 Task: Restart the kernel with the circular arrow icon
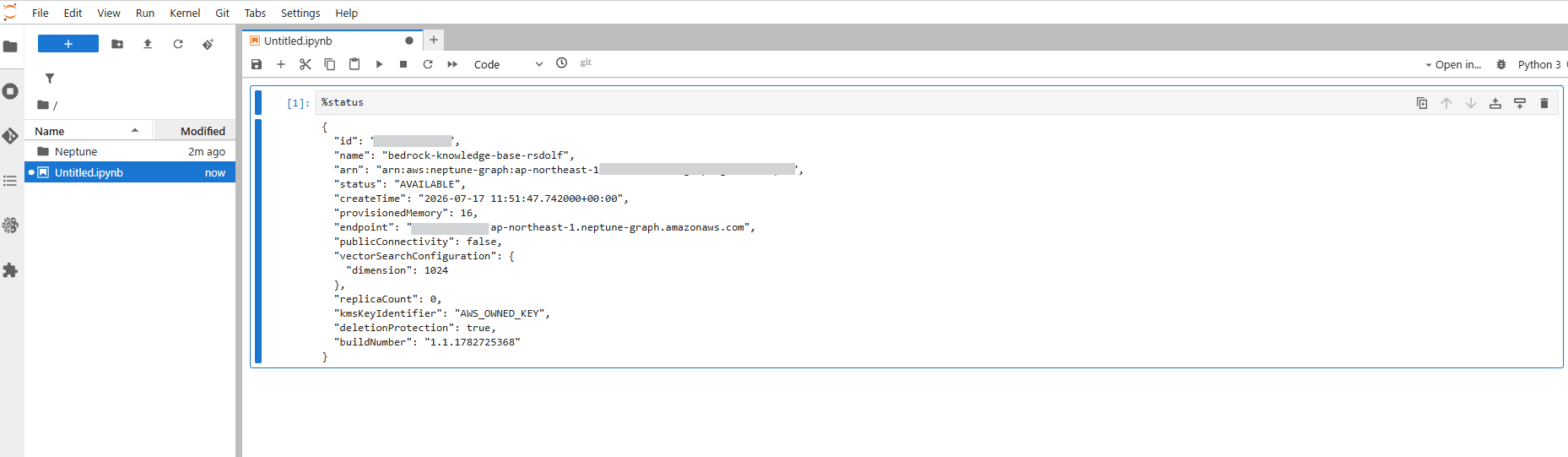(428, 64)
